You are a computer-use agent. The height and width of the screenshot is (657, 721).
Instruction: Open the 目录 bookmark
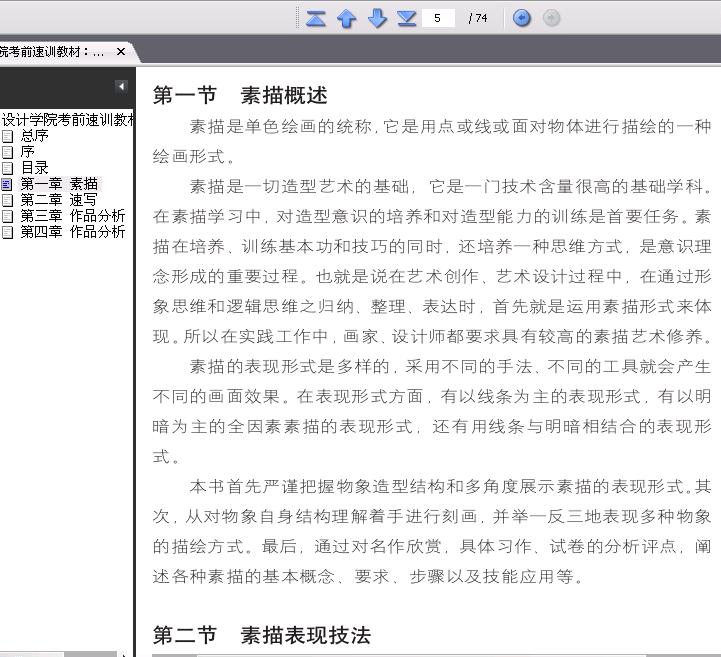(34, 168)
